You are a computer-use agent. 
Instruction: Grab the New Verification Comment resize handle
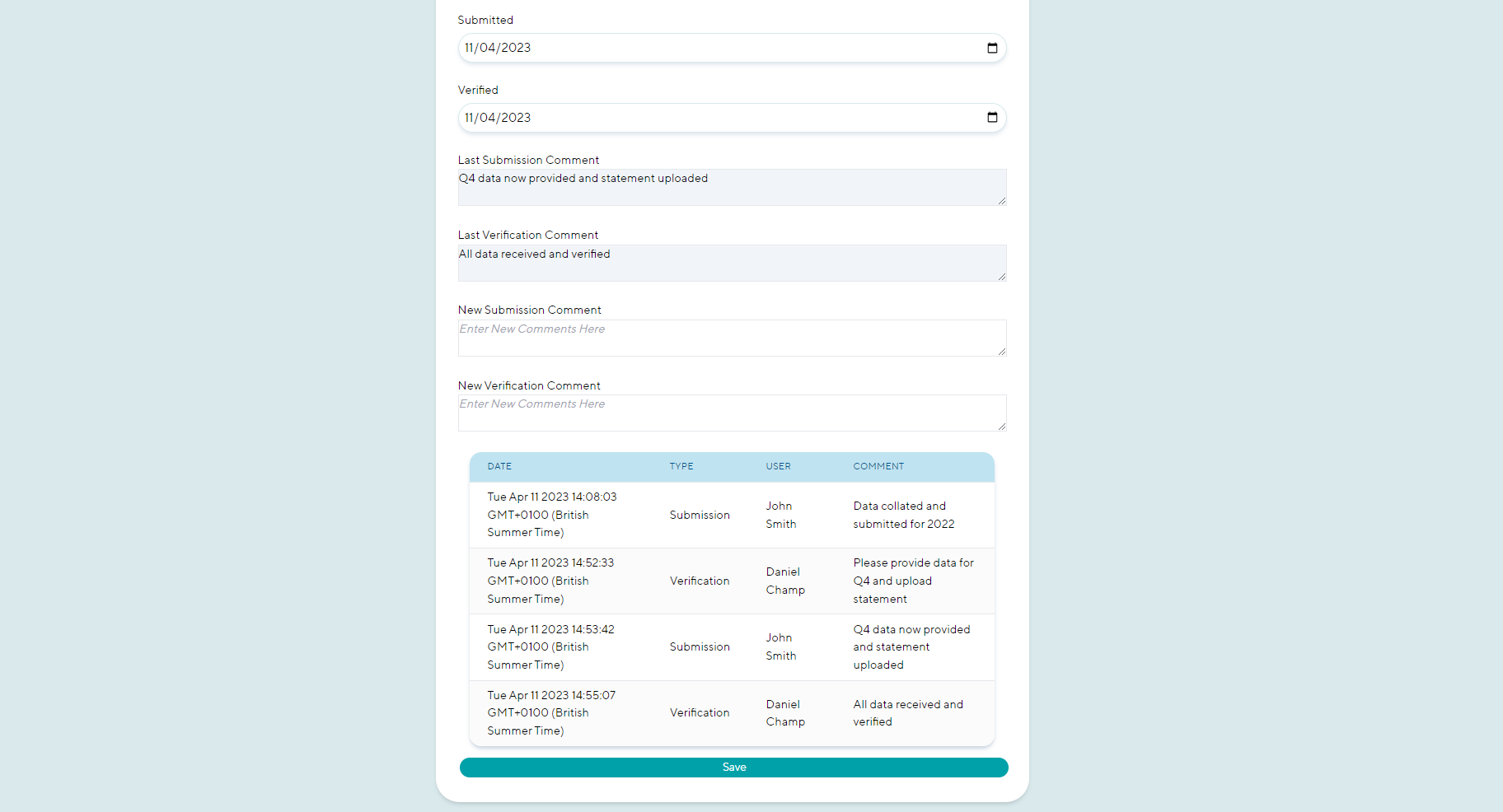(1001, 427)
